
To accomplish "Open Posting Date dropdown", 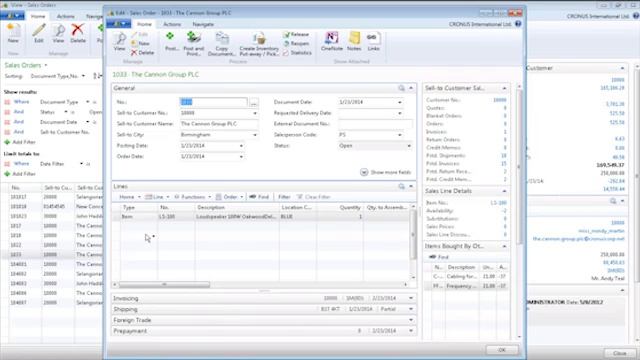I will click(241, 146).
